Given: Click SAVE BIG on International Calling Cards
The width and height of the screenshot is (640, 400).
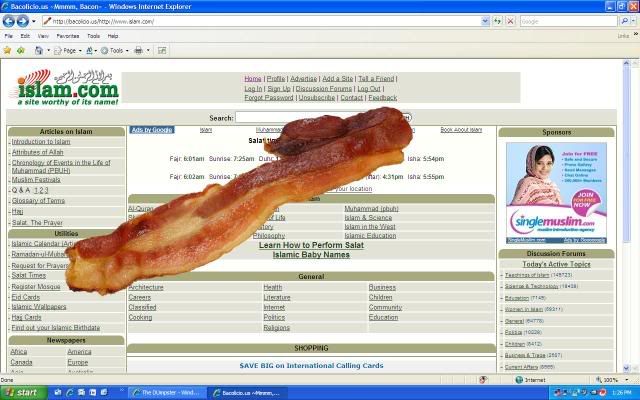Looking at the screenshot, I should pos(311,366).
